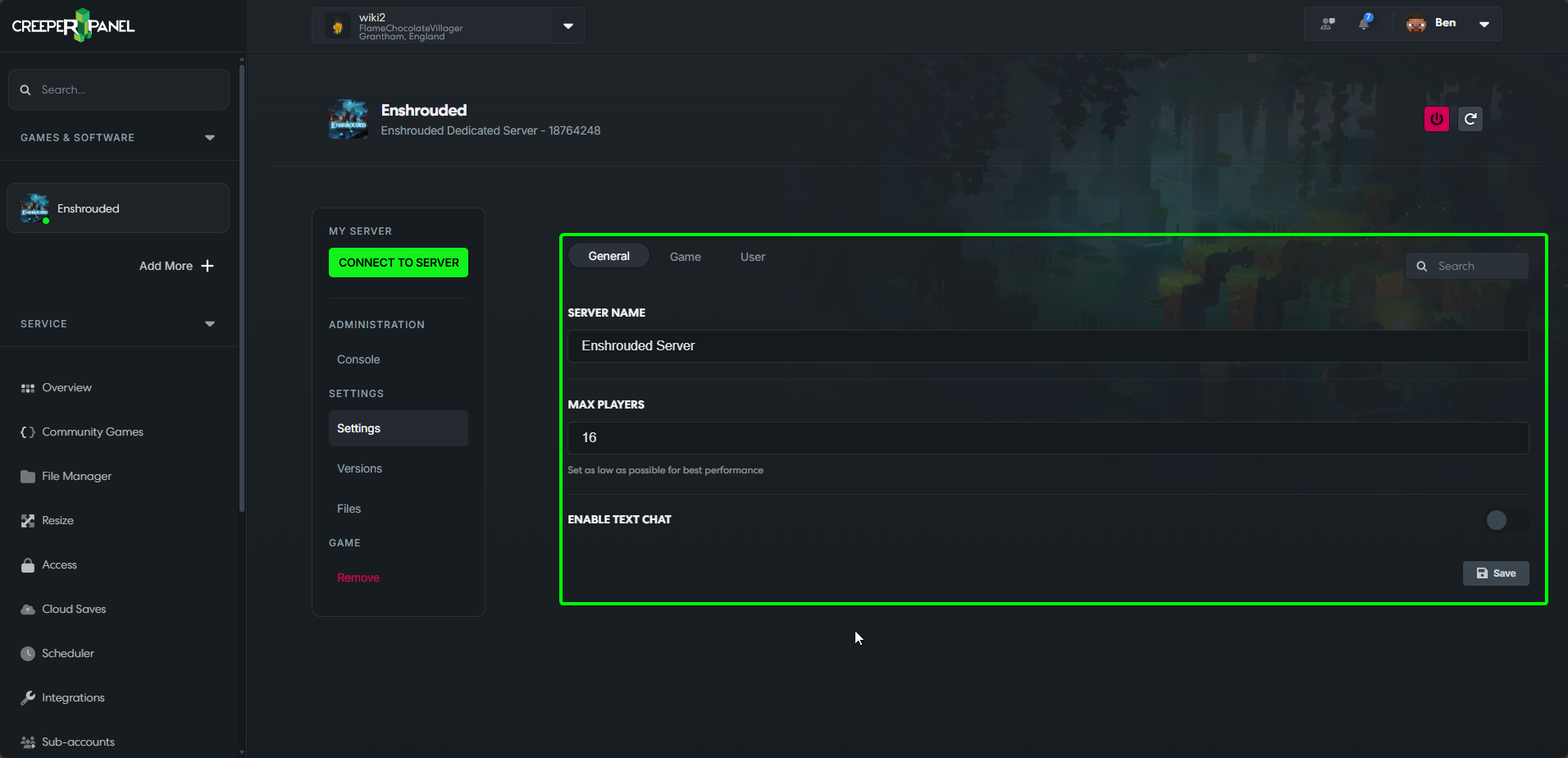Click the settings Search field

tap(1467, 266)
